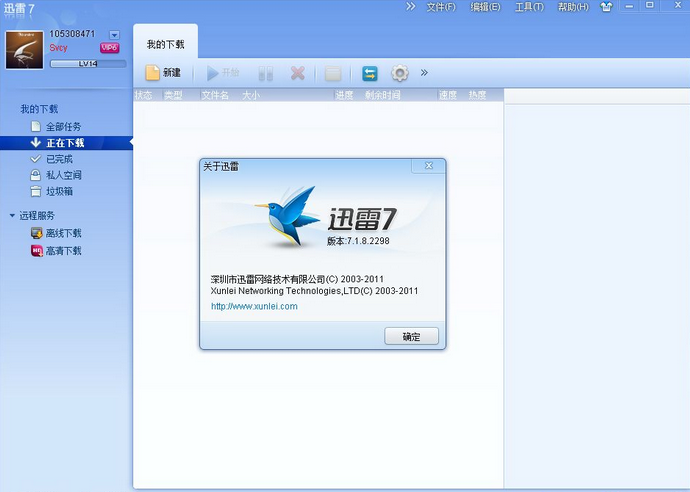
Task: Collapse the 远程服务 remote services section
Action: point(12,215)
